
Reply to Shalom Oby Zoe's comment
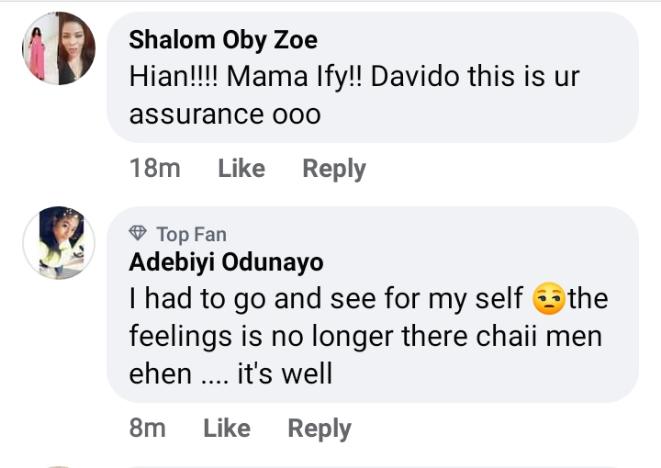pyautogui.click(x=334, y=169)
